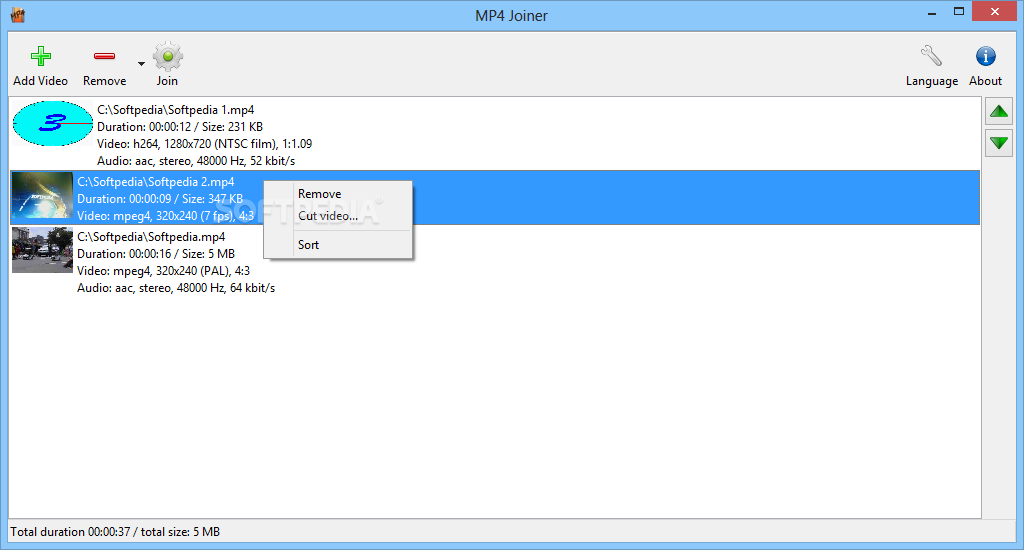Click 'Video: h264, 1280x720 (NTSC film)' line
This screenshot has height=550, width=1024.
click(204, 144)
